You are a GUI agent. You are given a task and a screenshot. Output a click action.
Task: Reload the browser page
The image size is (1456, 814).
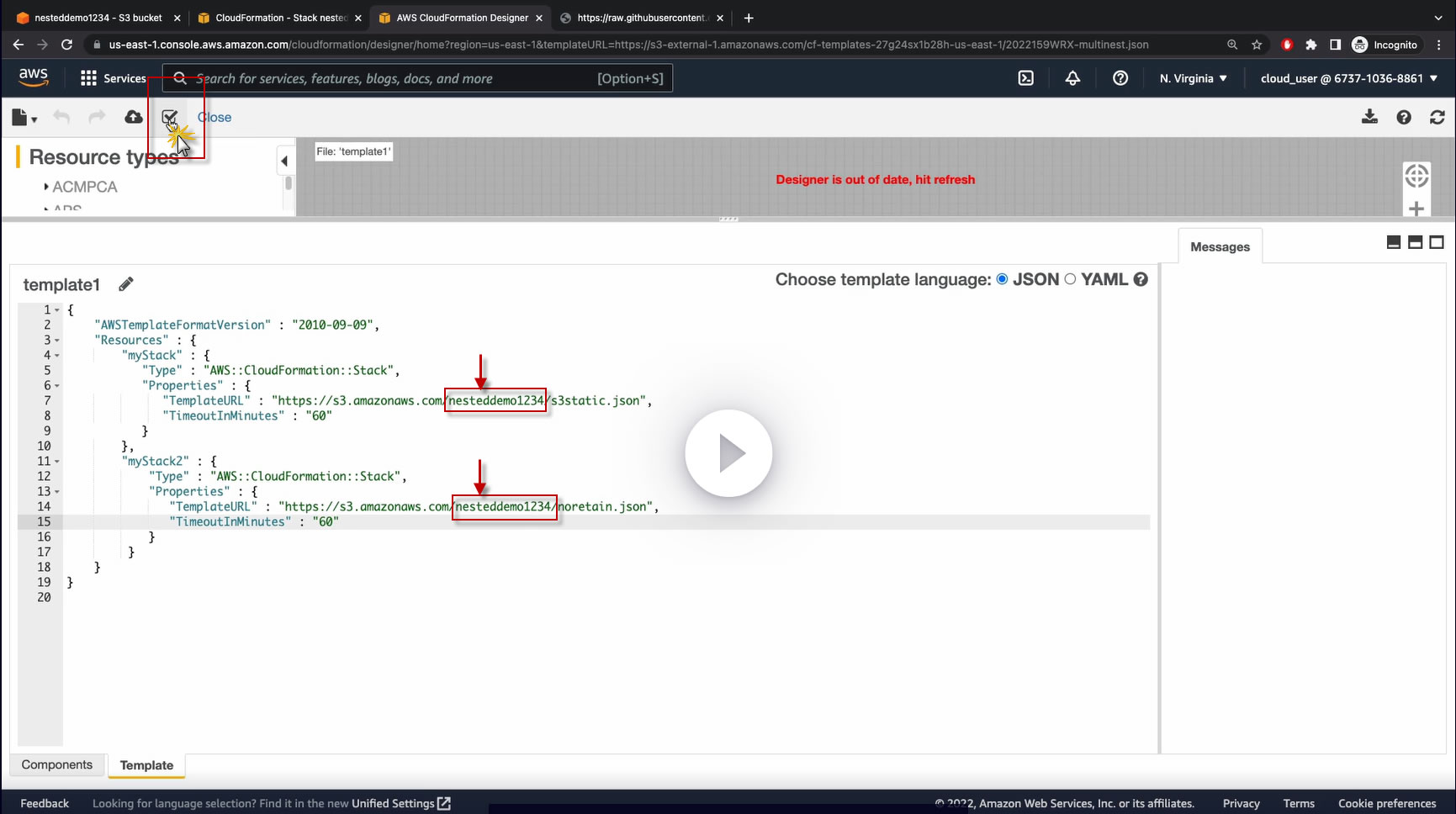67,45
